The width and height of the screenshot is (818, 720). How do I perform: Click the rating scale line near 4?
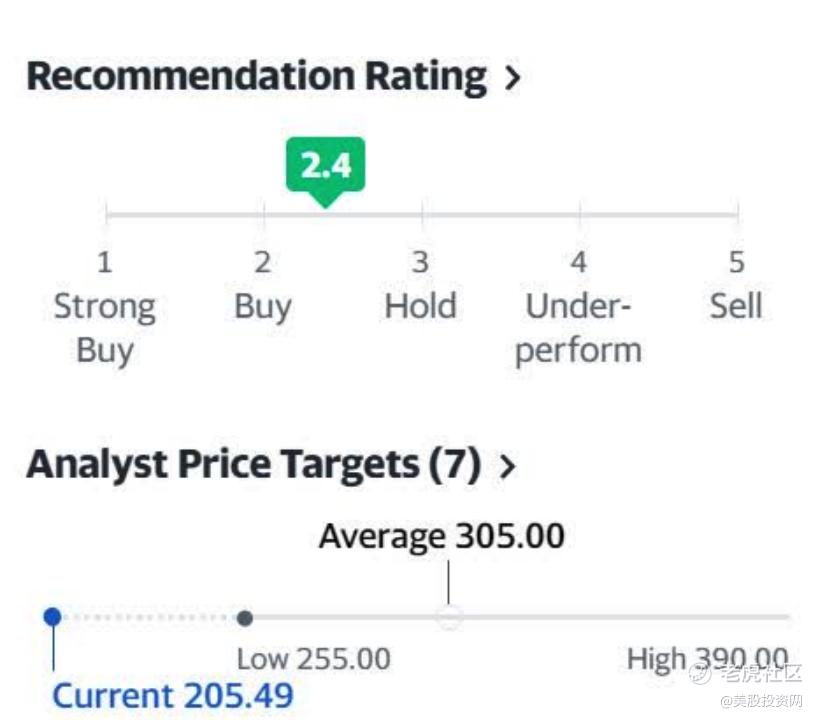pyautogui.click(x=578, y=213)
